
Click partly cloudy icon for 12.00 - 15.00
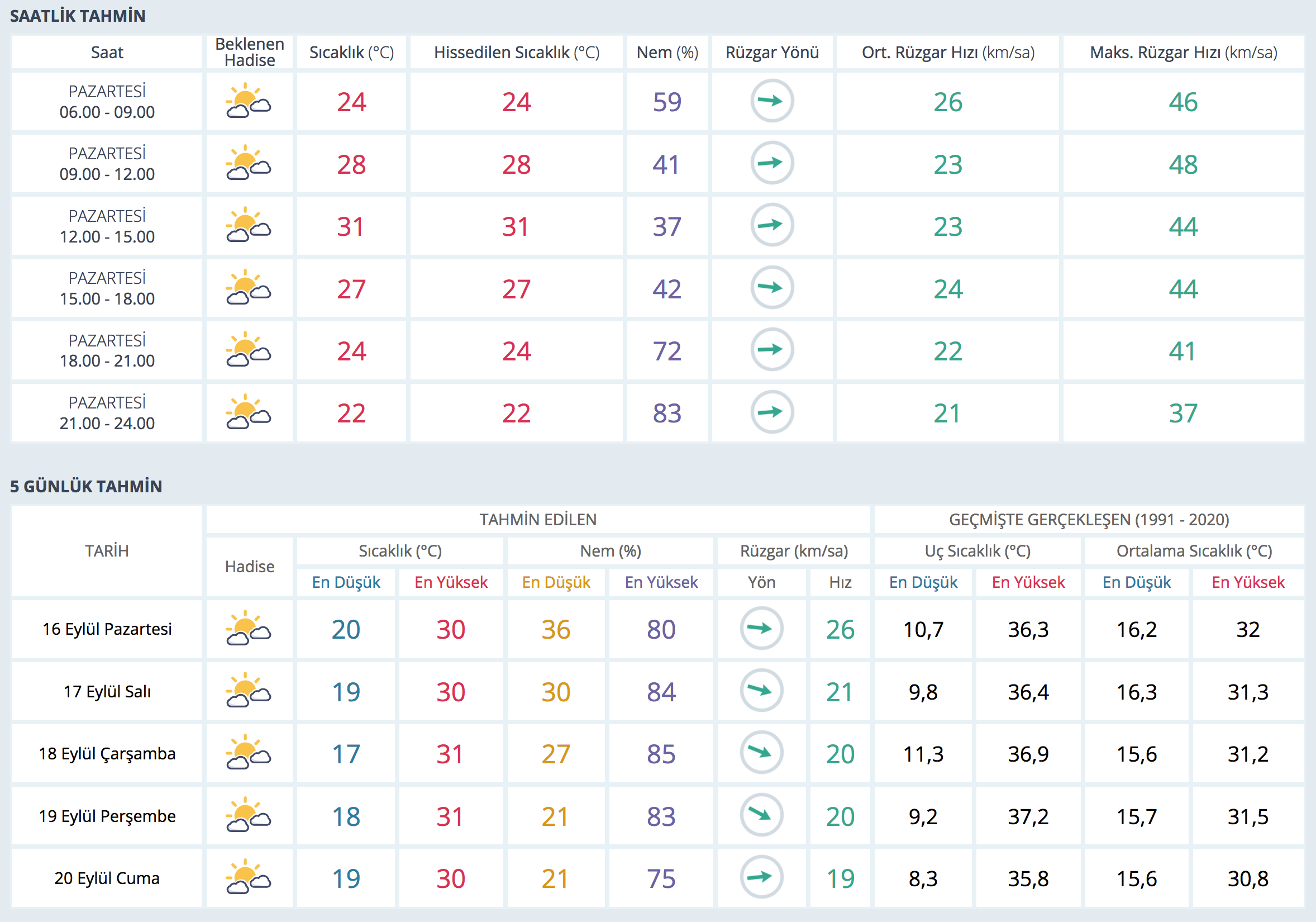coord(249,226)
